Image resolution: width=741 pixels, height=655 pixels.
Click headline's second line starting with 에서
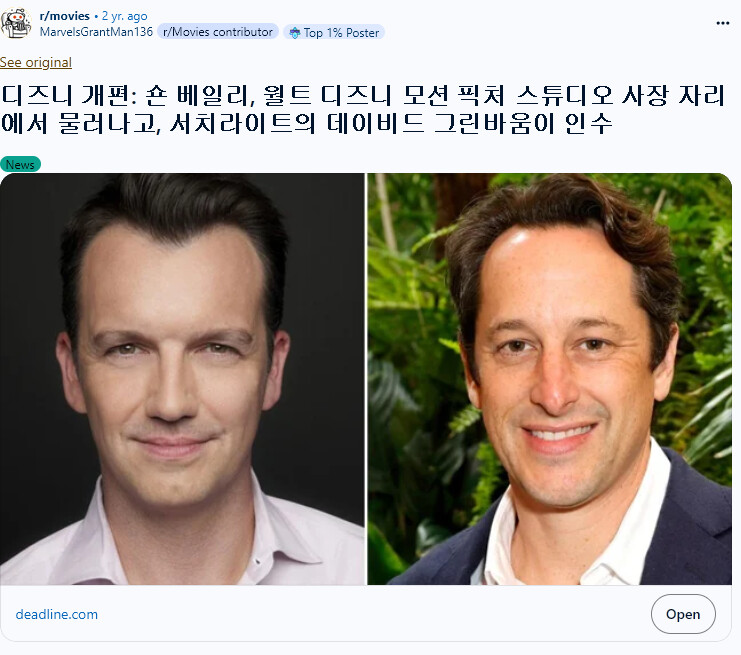tap(307, 124)
